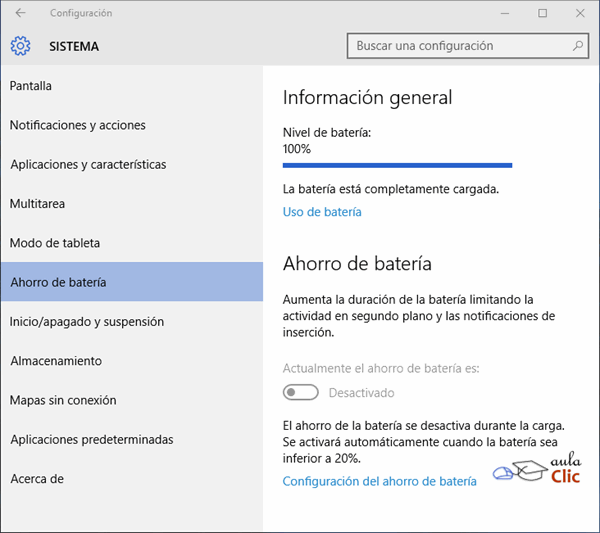Click the search magnifier icon
This screenshot has height=533, width=600.
coord(578,46)
